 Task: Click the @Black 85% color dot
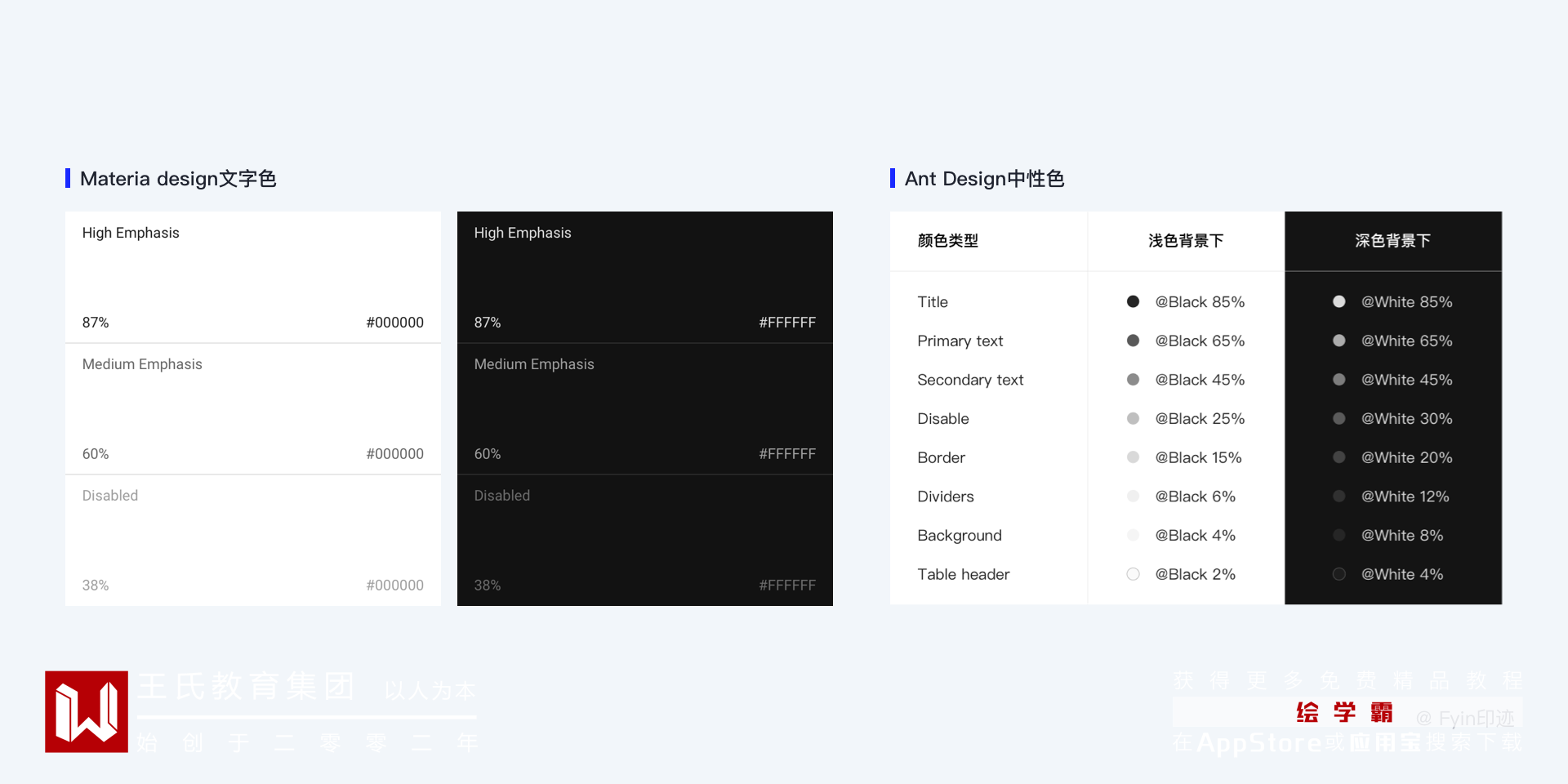tap(1133, 301)
